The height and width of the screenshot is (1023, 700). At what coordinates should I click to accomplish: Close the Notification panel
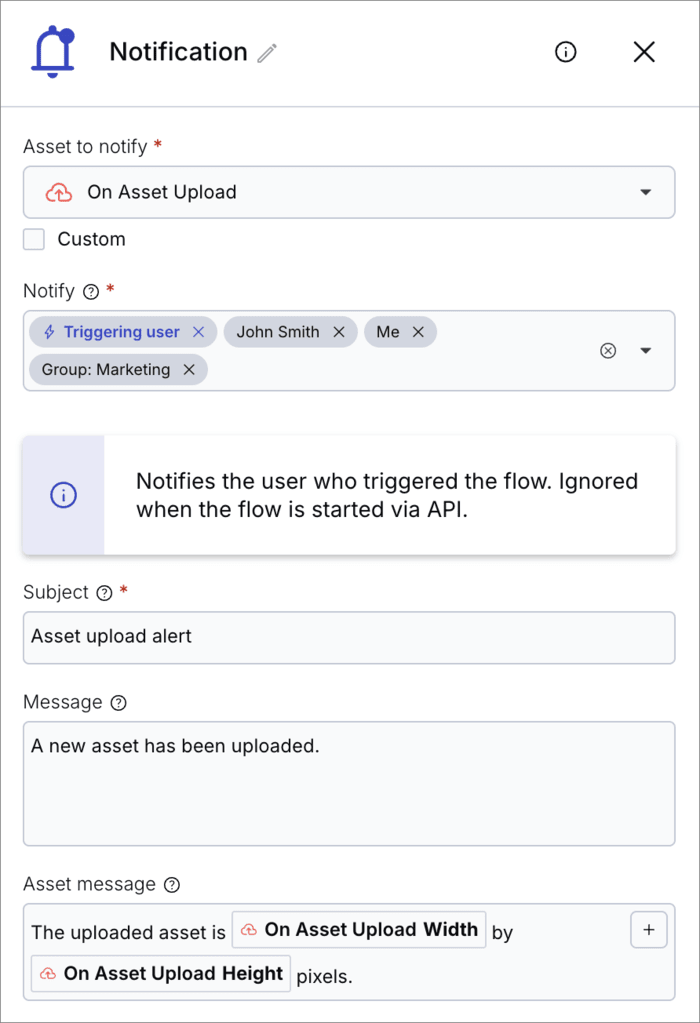[644, 52]
